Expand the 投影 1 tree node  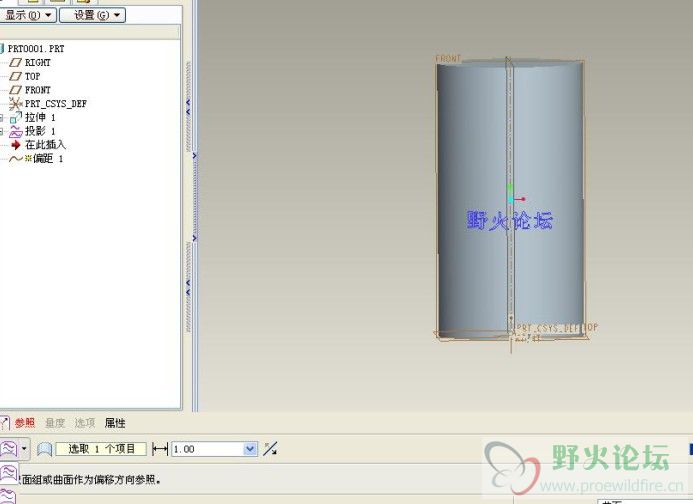coord(1,131)
